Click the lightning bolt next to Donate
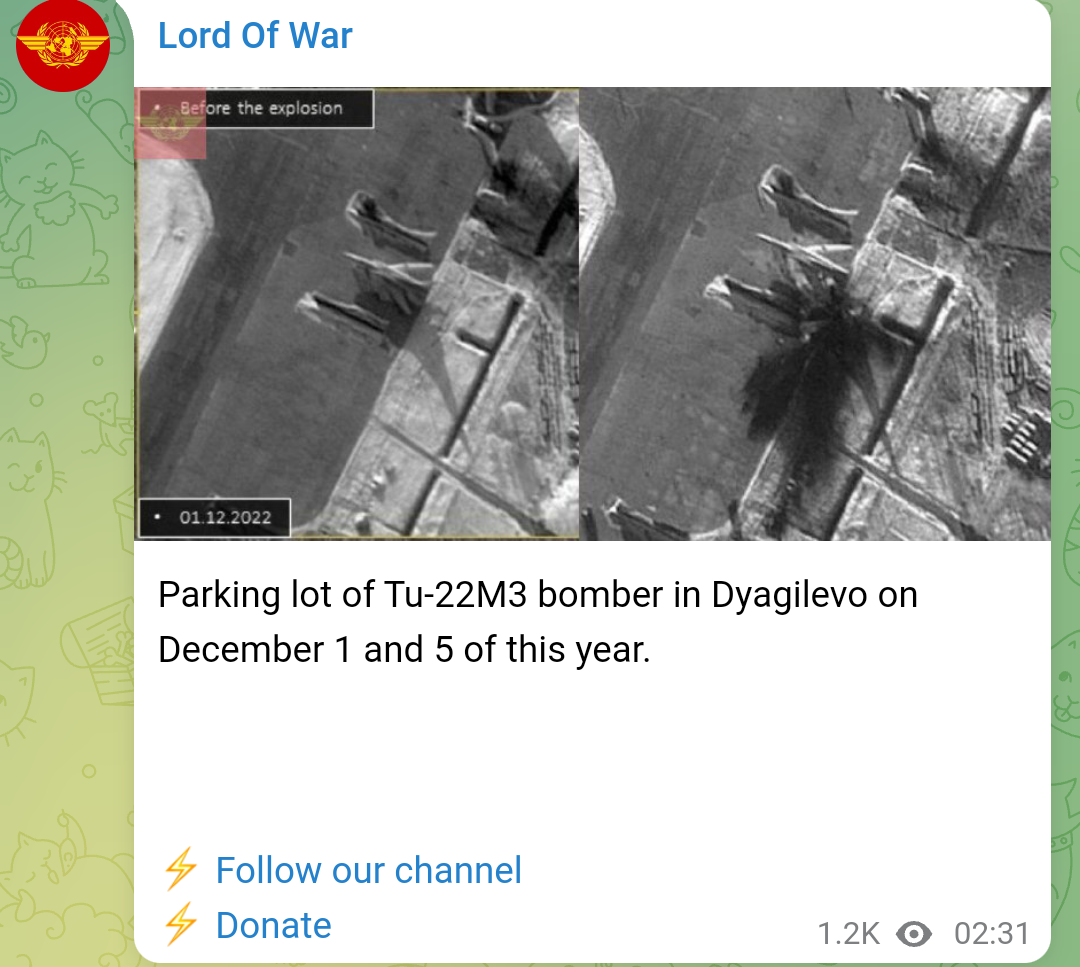The height and width of the screenshot is (967, 1080). click(180, 923)
